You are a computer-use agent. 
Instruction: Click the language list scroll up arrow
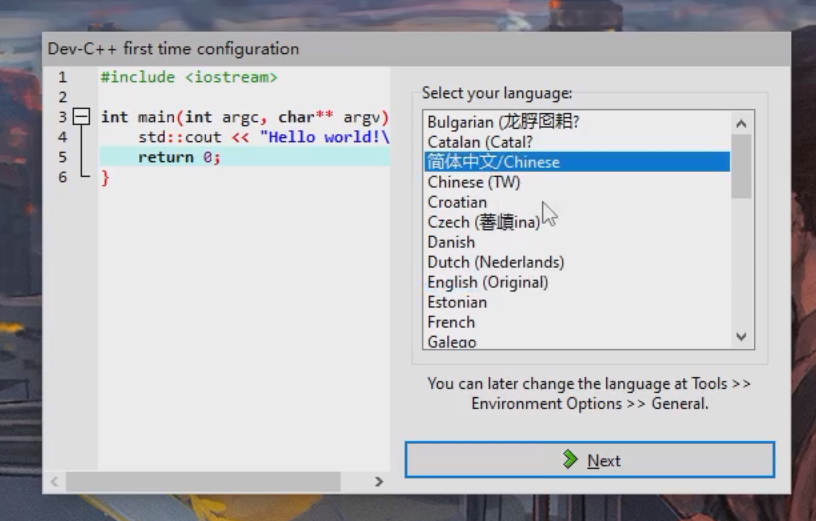pyautogui.click(x=742, y=124)
